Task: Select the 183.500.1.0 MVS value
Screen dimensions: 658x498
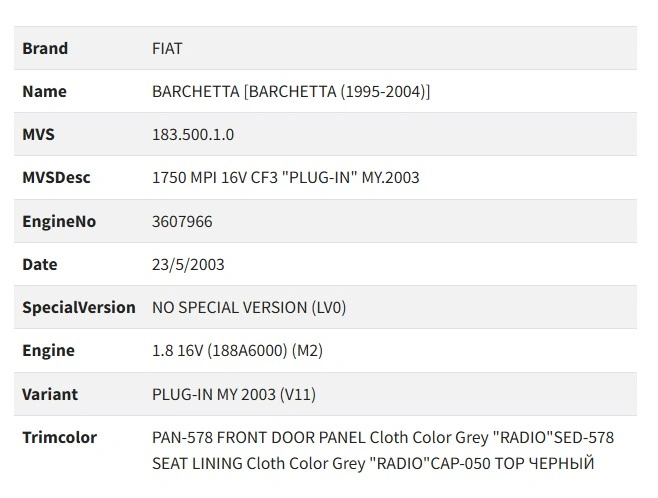Action: coord(193,134)
